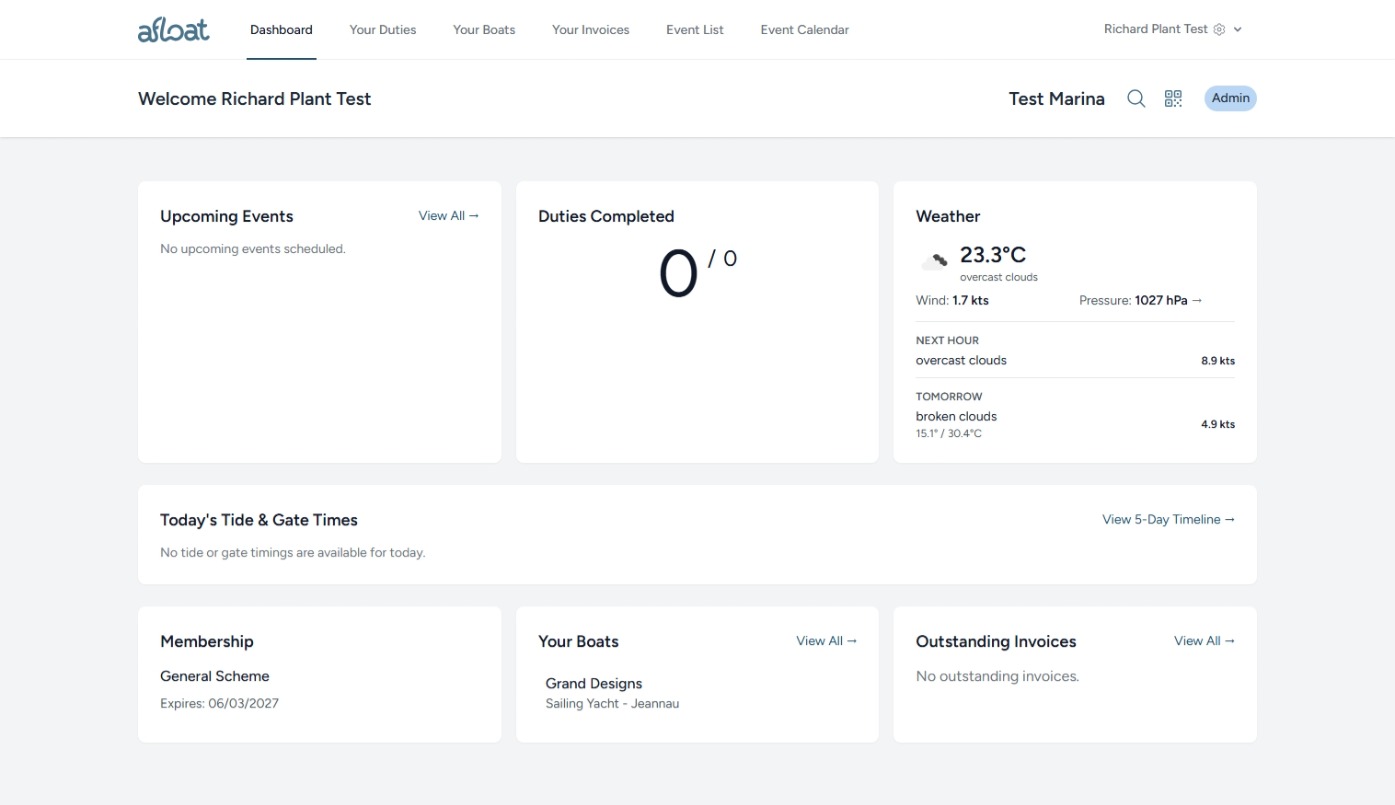Click the Duties Completed large zero count
This screenshot has width=1395, height=805.
tap(678, 274)
